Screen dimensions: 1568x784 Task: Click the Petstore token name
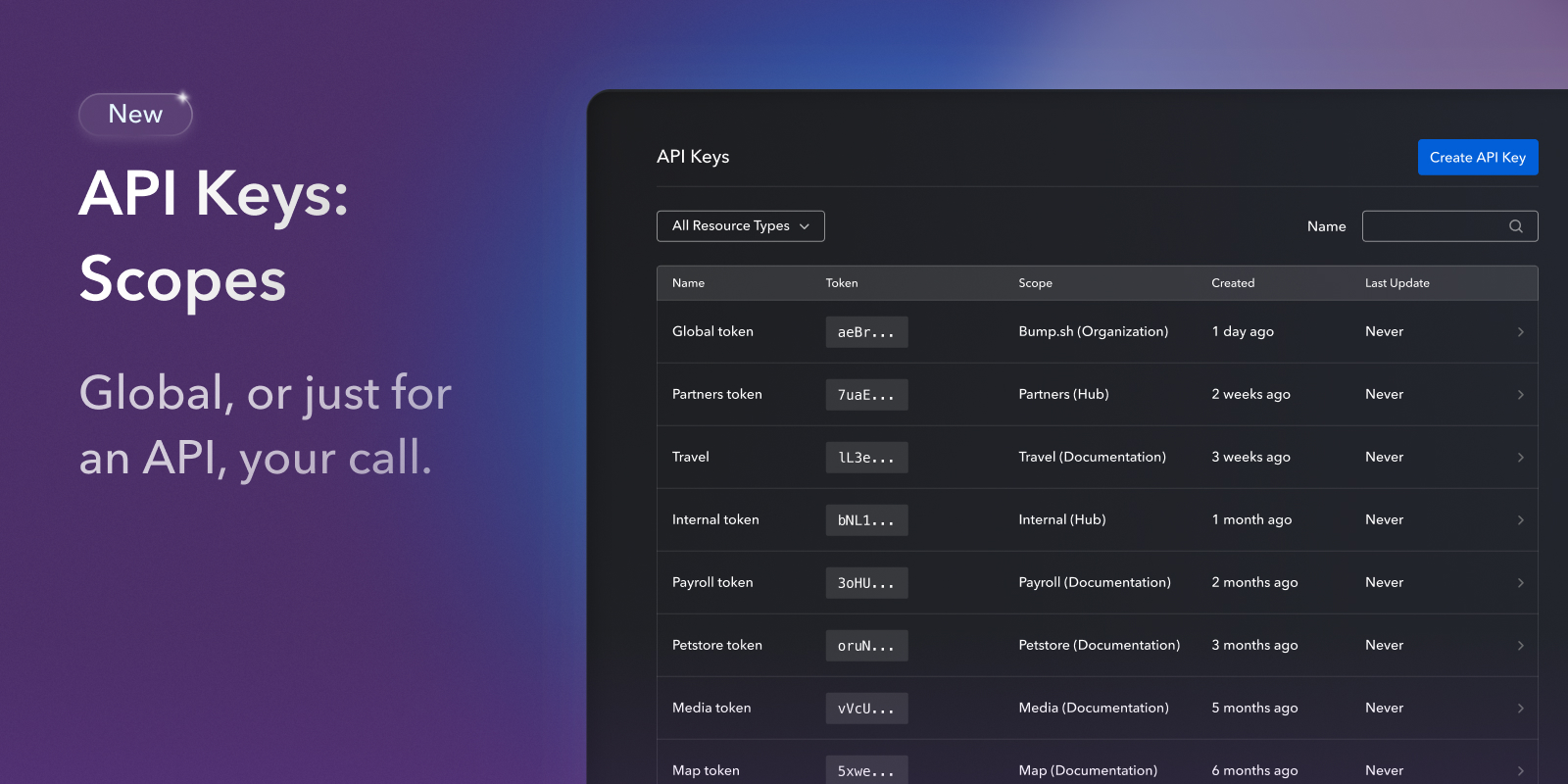pos(717,645)
